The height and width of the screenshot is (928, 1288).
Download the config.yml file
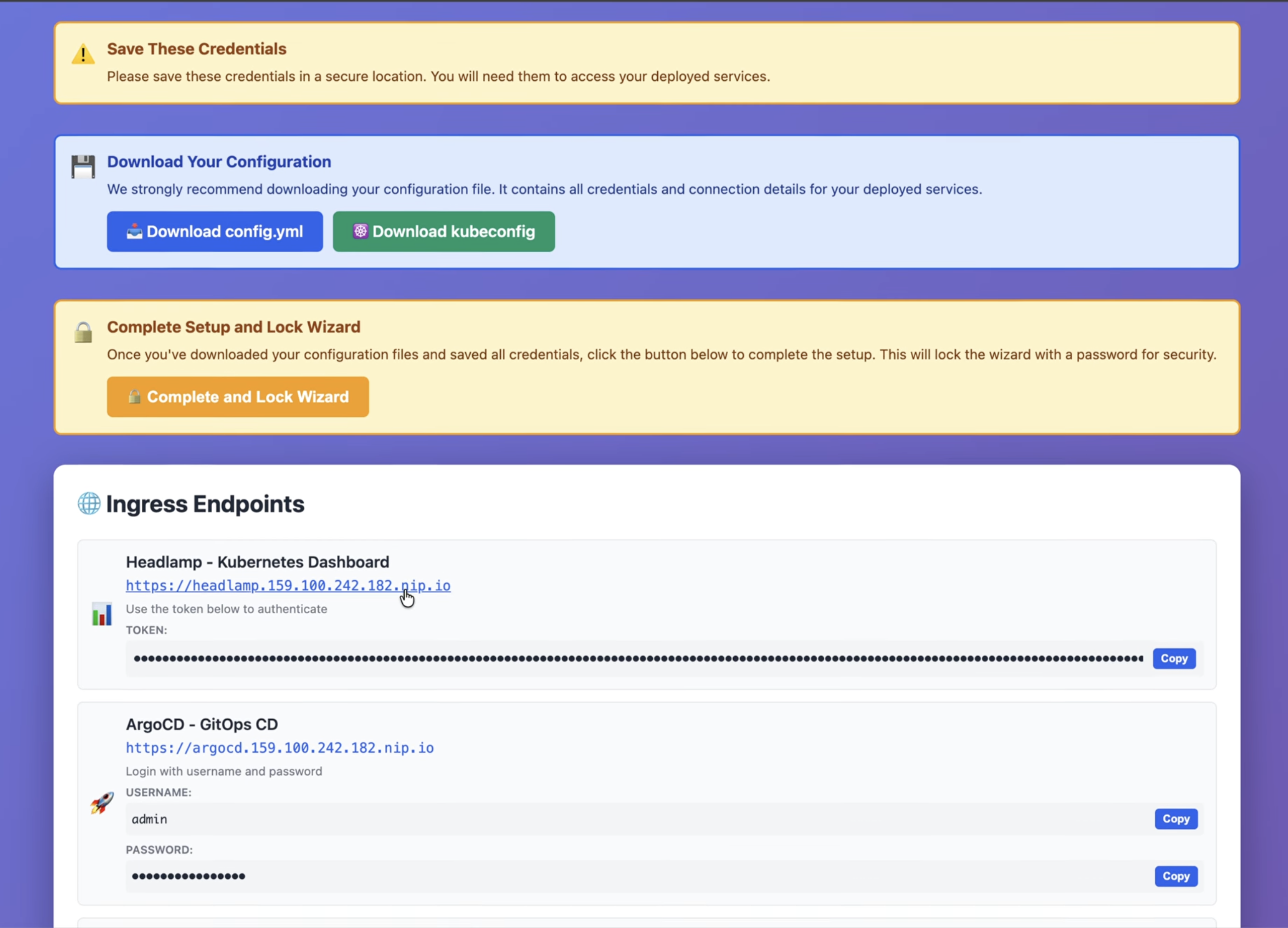[x=215, y=232]
